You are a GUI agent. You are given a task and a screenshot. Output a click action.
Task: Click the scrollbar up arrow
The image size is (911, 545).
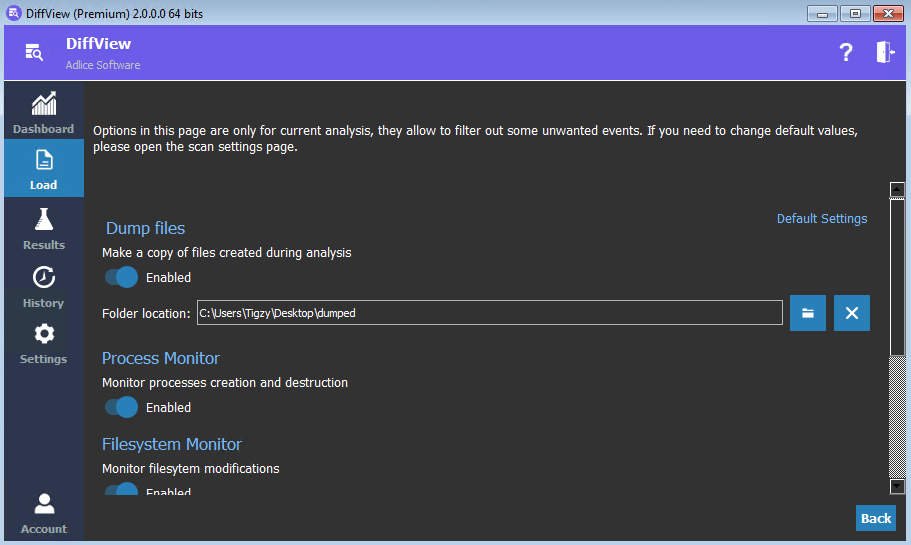[x=897, y=189]
